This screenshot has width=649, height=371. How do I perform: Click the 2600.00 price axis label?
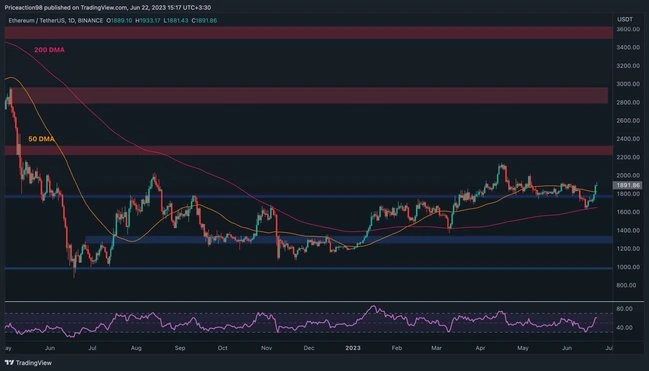coord(627,120)
